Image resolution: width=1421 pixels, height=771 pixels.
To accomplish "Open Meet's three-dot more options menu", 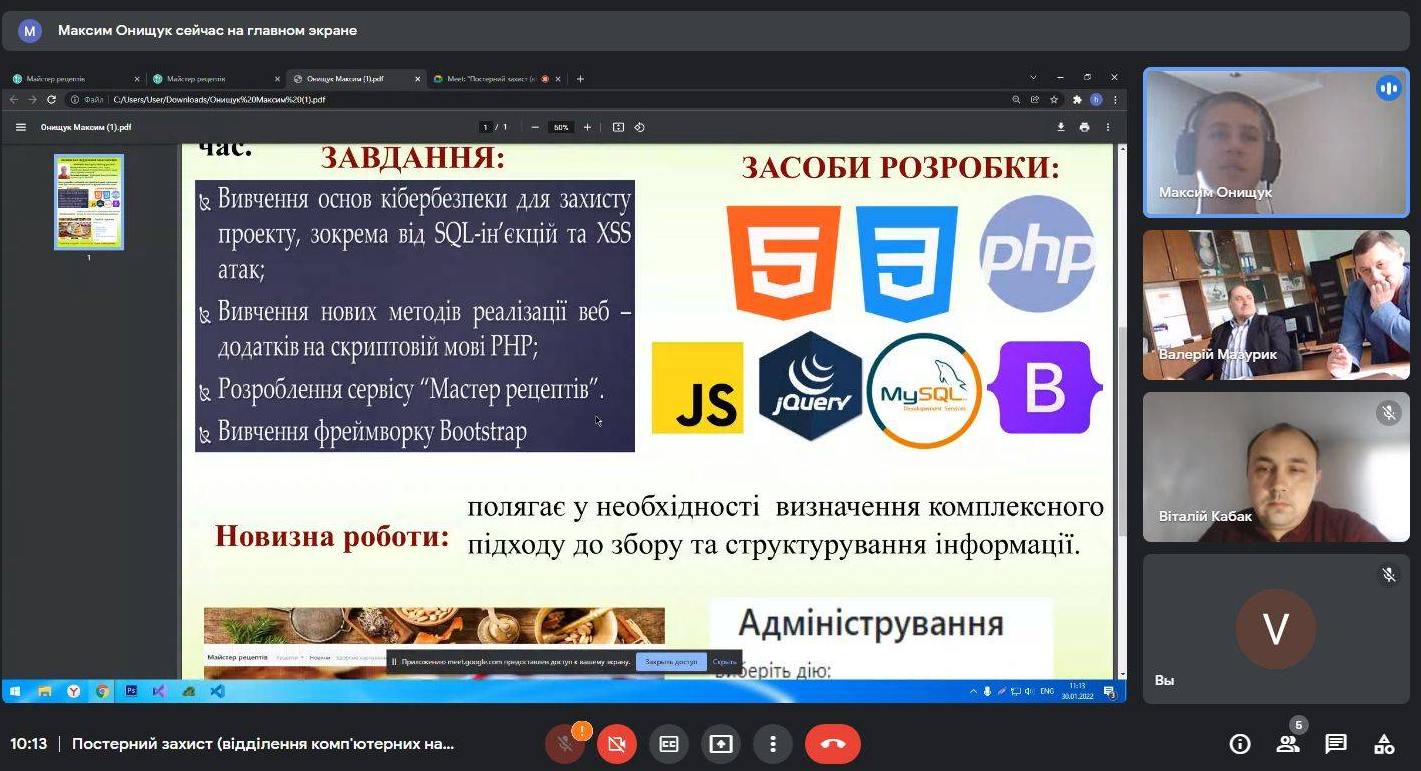I will tap(773, 744).
